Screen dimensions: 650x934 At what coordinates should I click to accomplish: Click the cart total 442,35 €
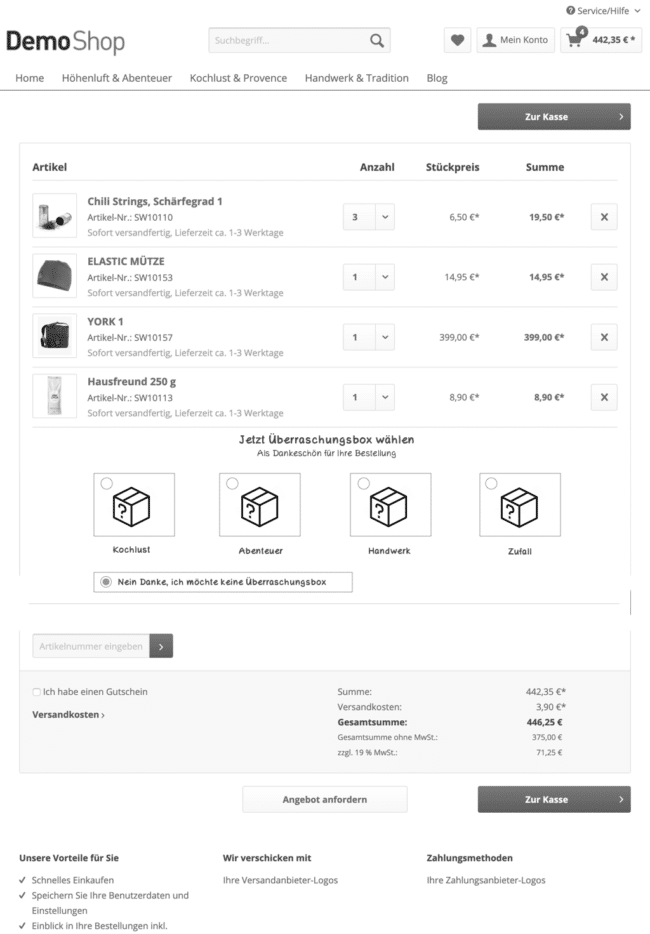[613, 40]
